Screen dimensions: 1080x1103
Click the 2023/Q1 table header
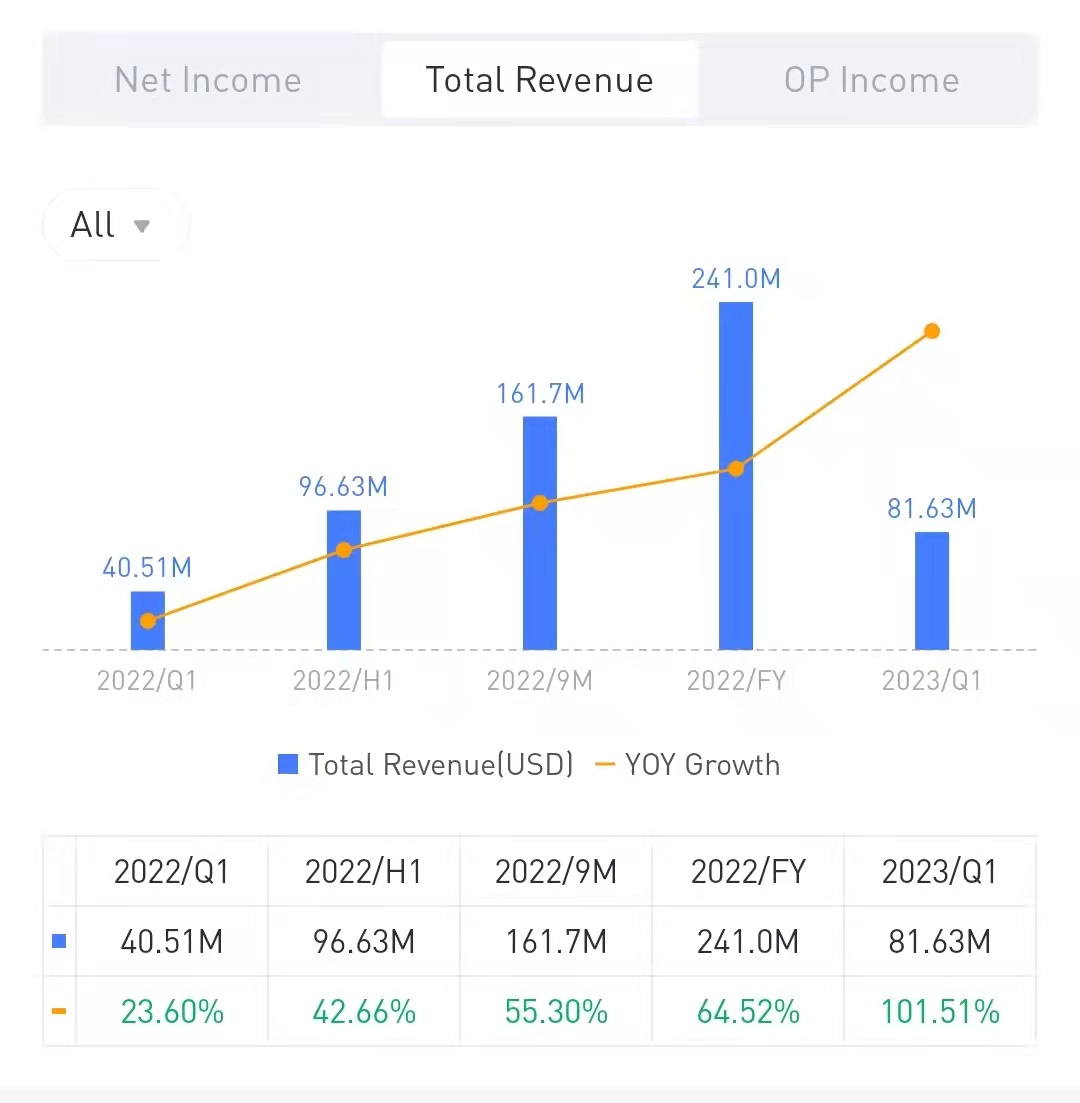[x=940, y=872]
